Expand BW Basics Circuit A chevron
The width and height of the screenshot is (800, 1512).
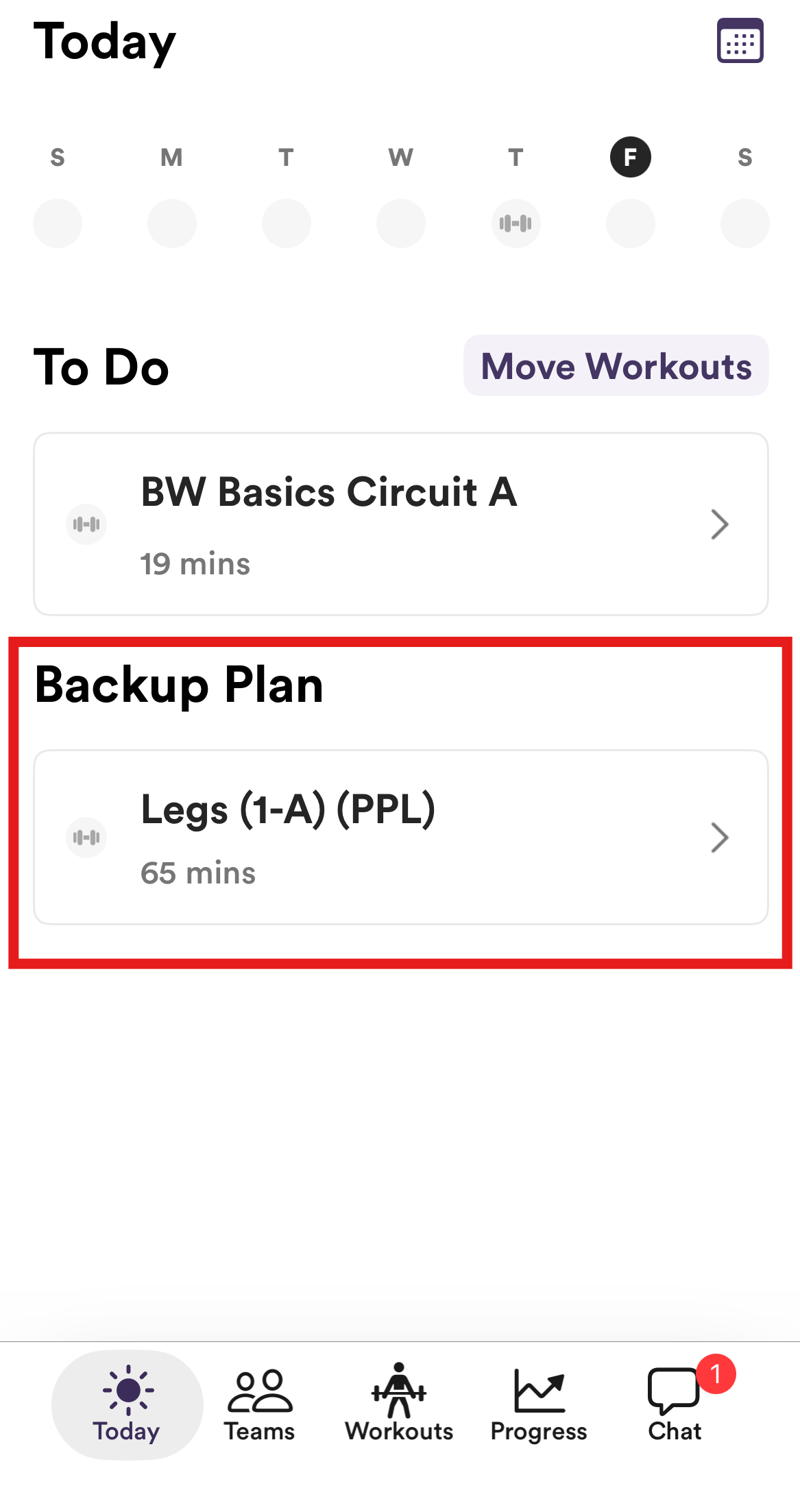[x=719, y=524]
